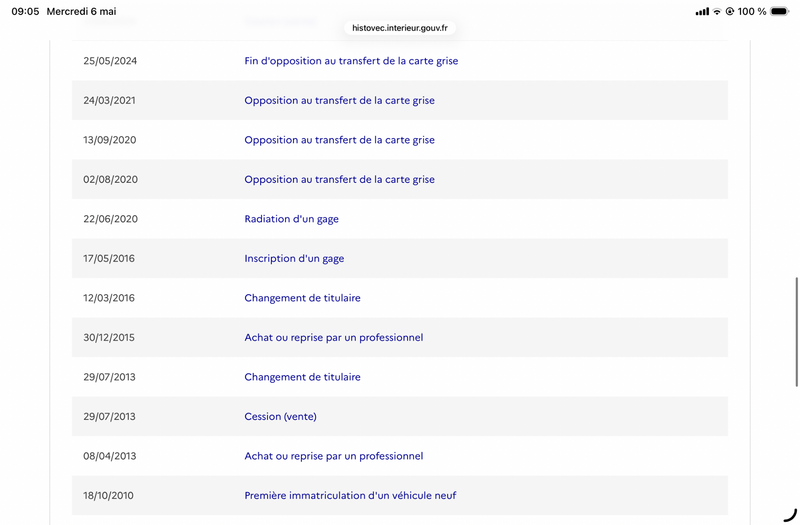This screenshot has height=525, width=800.
Task: Open the 12/03/2016 Changement de titulaire entry
Action: point(302,298)
